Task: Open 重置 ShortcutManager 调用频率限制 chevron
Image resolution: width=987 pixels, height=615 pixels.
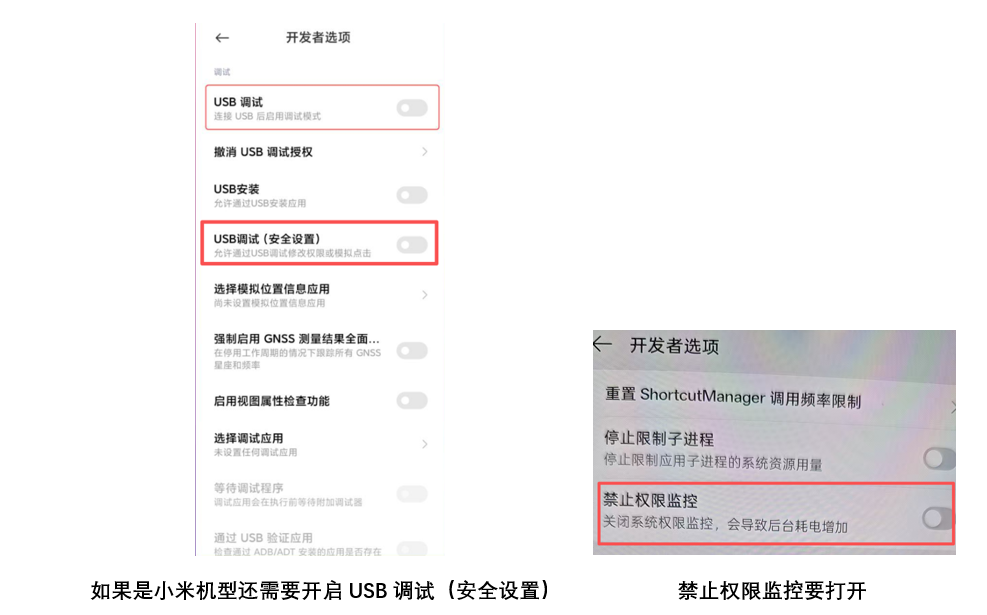Action: [x=952, y=407]
